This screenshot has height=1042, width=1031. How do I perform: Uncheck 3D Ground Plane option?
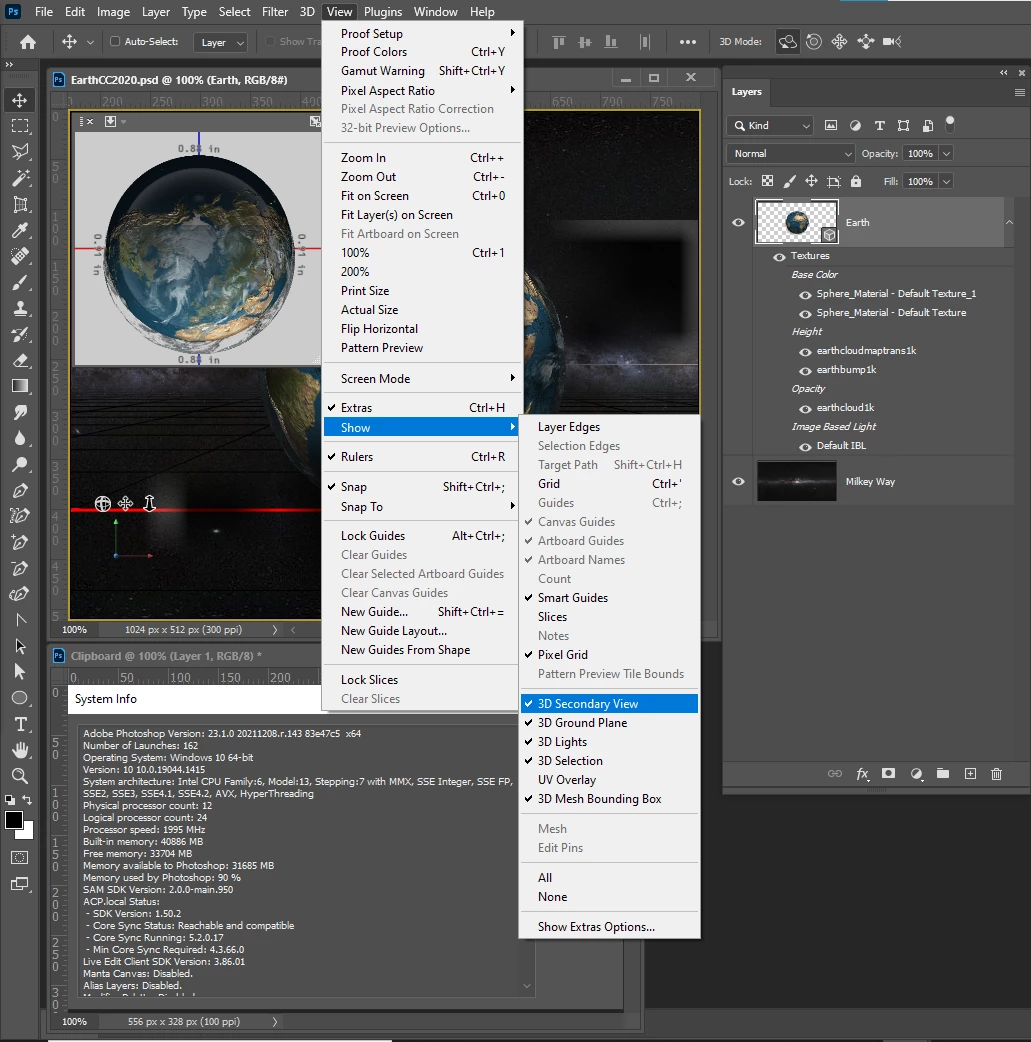(610, 723)
